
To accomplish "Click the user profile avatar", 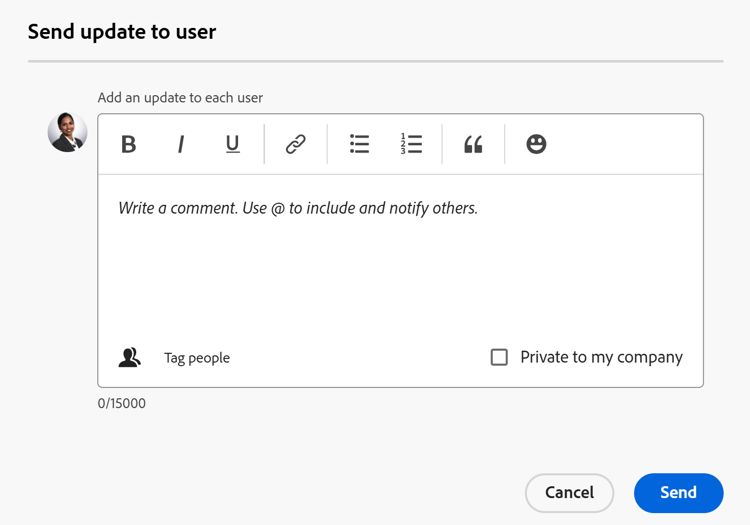I will (67, 132).
